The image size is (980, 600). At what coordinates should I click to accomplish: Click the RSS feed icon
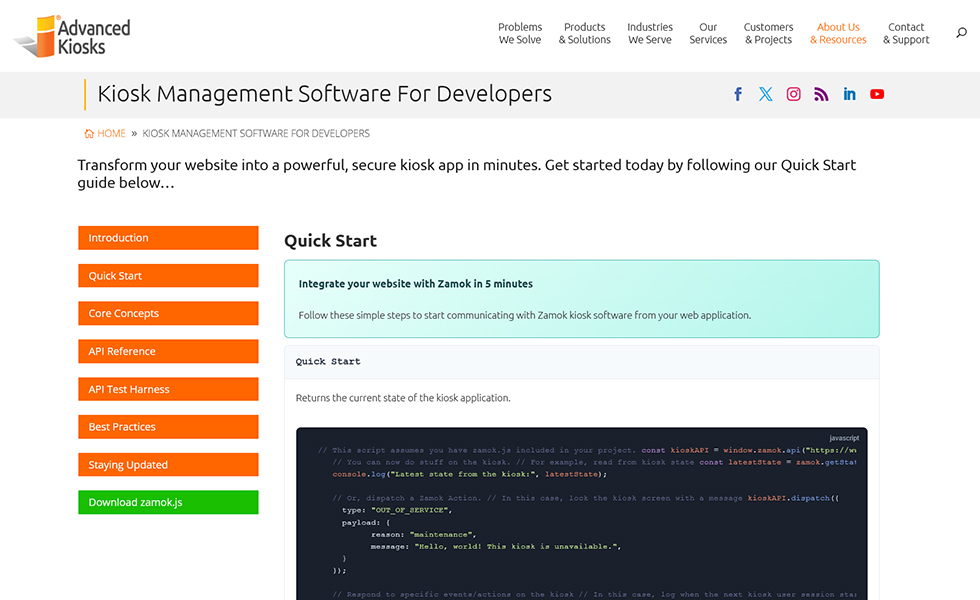coord(821,94)
